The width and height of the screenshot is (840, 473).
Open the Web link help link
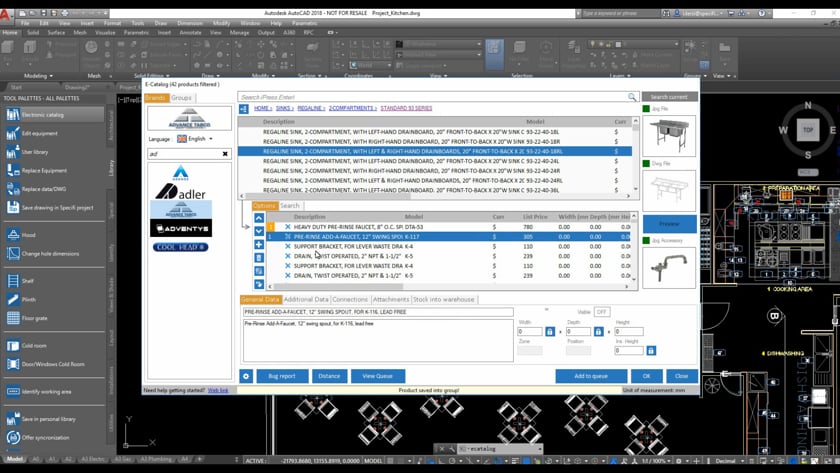[218, 390]
